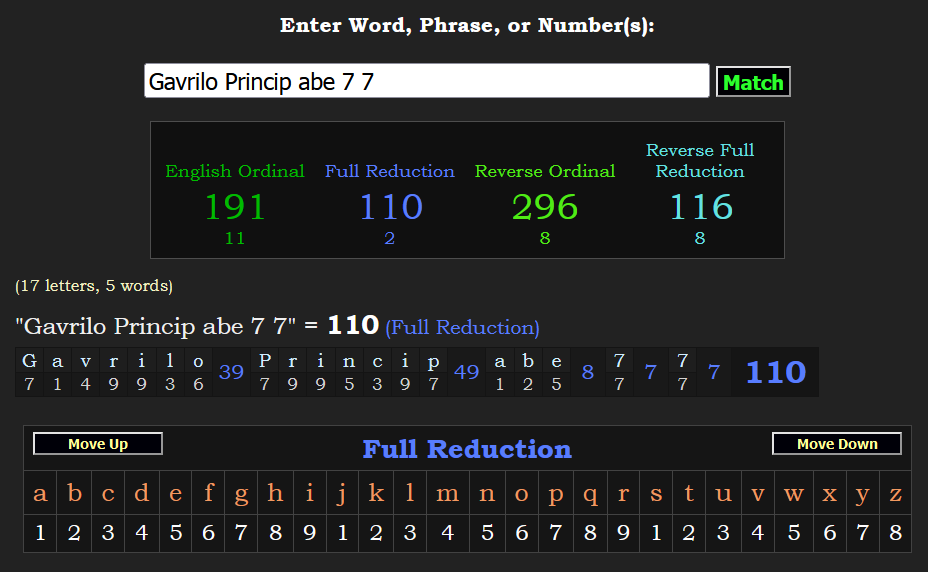
Task: Select the Reverse Full Reduction cipher label
Action: tap(700, 160)
